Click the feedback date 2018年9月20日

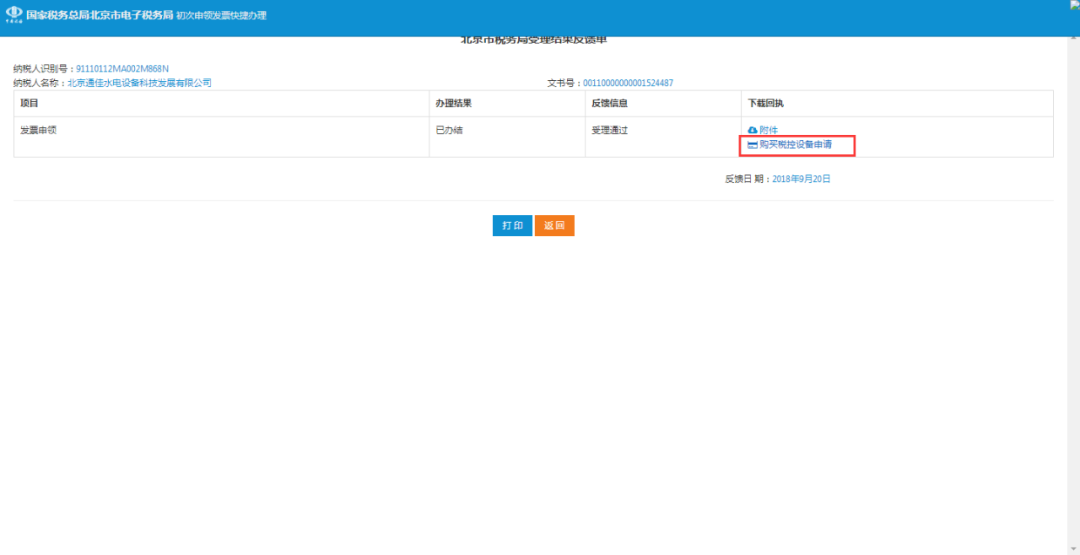tap(801, 179)
